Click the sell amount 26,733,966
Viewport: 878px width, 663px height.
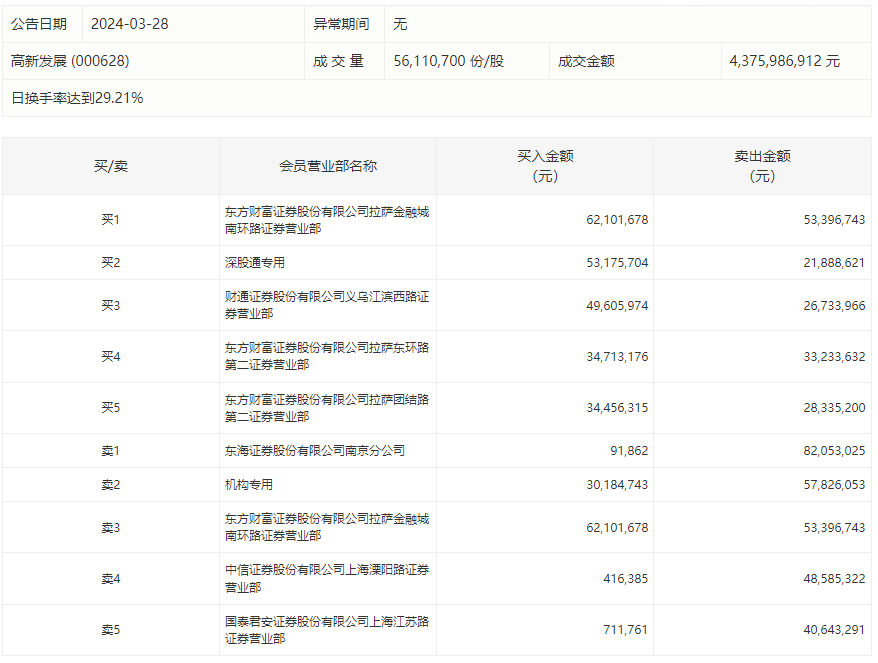pyautogui.click(x=834, y=306)
